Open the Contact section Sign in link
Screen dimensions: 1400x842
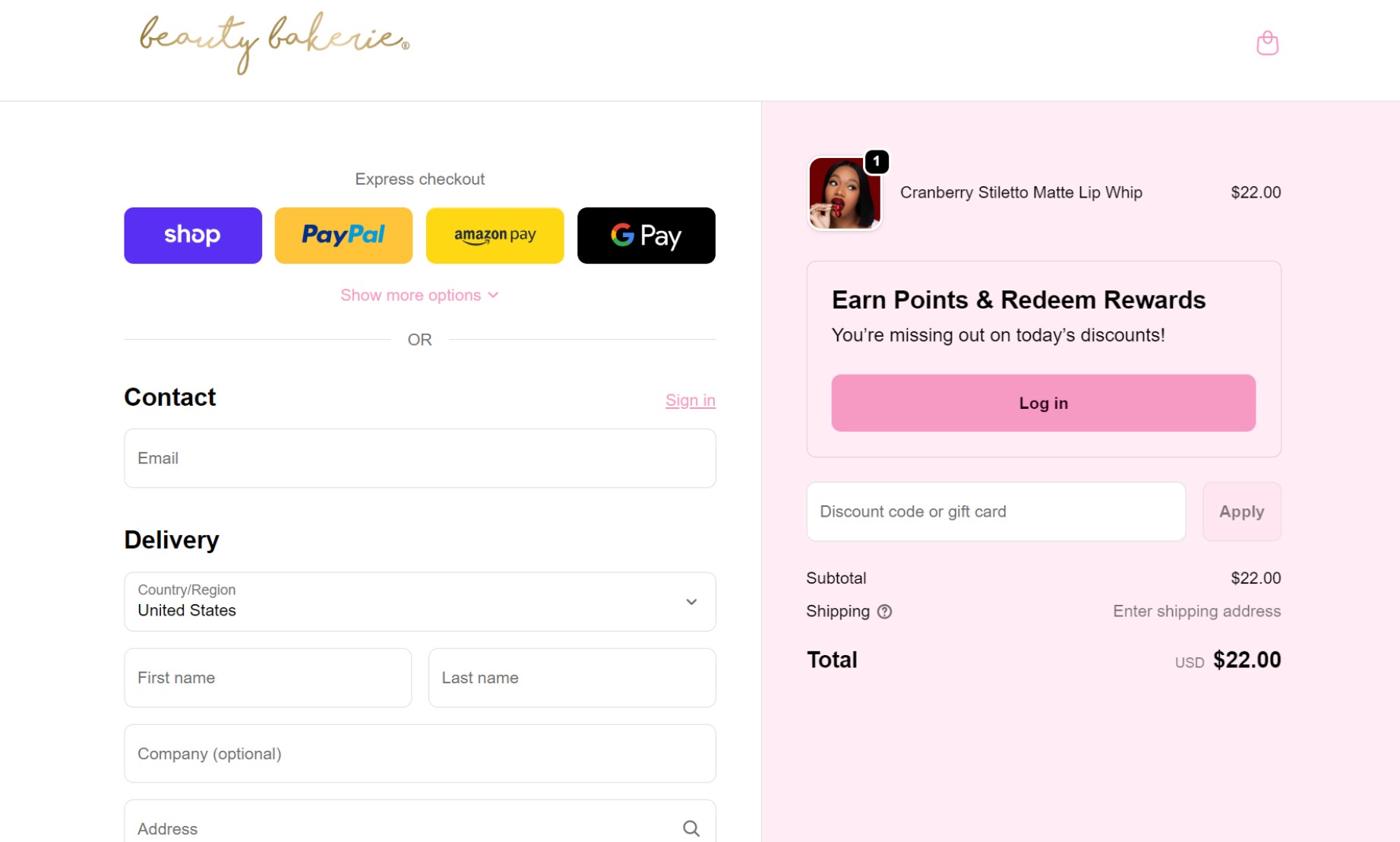(x=690, y=400)
